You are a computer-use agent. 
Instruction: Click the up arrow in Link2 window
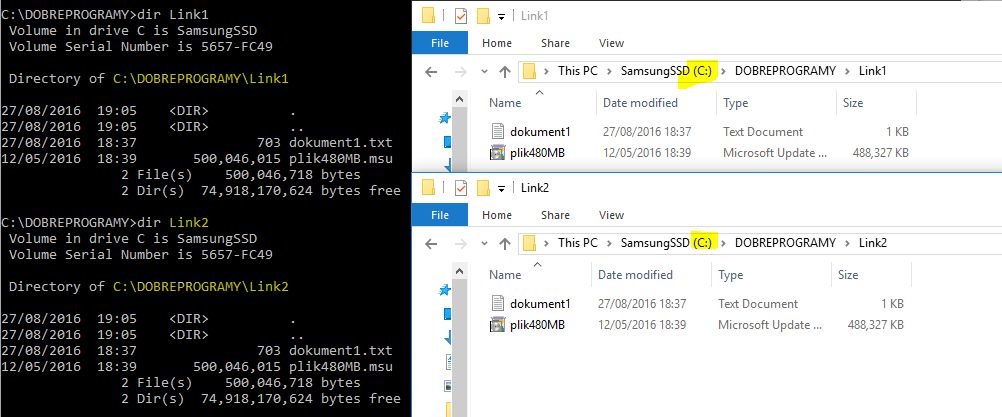[x=505, y=243]
